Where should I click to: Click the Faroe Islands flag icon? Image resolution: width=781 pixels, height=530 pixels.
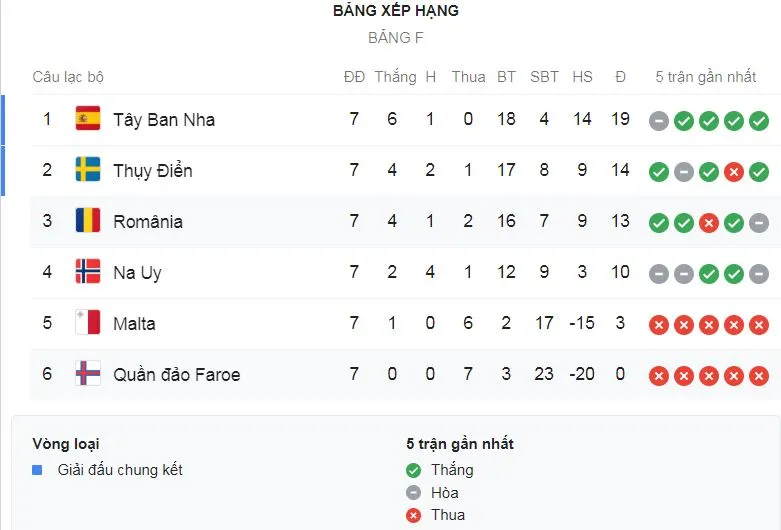(88, 374)
